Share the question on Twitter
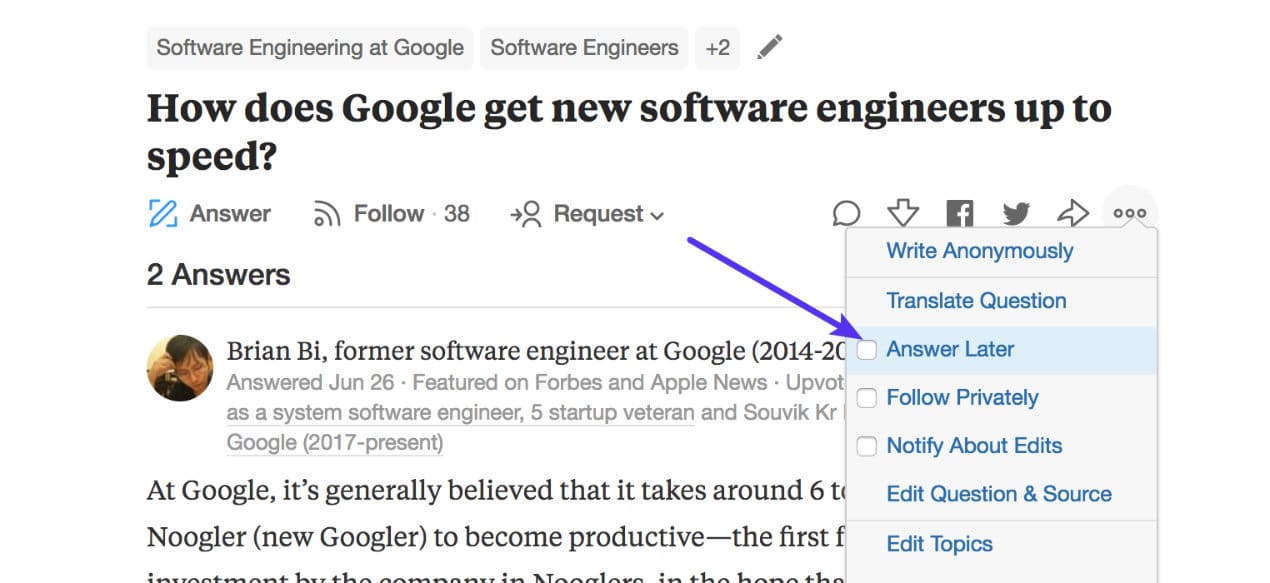 (x=1017, y=212)
